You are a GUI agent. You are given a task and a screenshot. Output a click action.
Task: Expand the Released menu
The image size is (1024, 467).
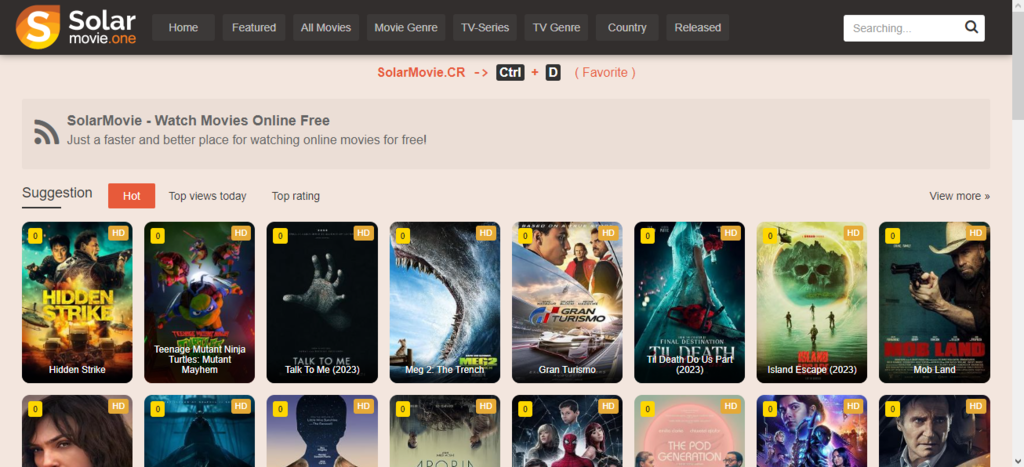tap(697, 27)
